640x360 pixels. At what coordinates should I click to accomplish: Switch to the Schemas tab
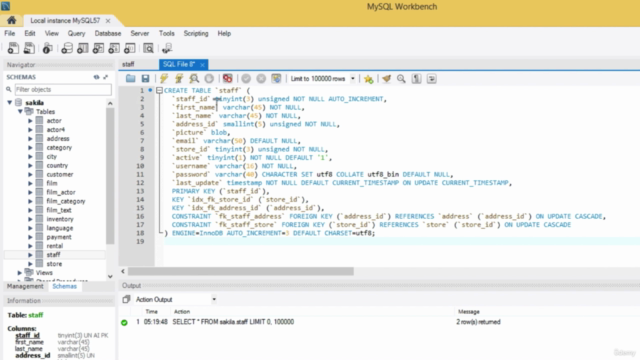pos(64,286)
